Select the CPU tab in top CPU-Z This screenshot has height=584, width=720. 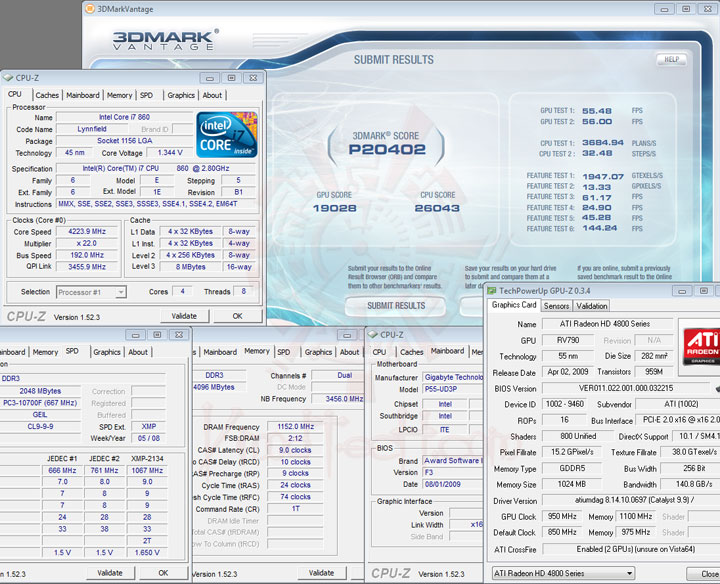pyautogui.click(x=15, y=94)
